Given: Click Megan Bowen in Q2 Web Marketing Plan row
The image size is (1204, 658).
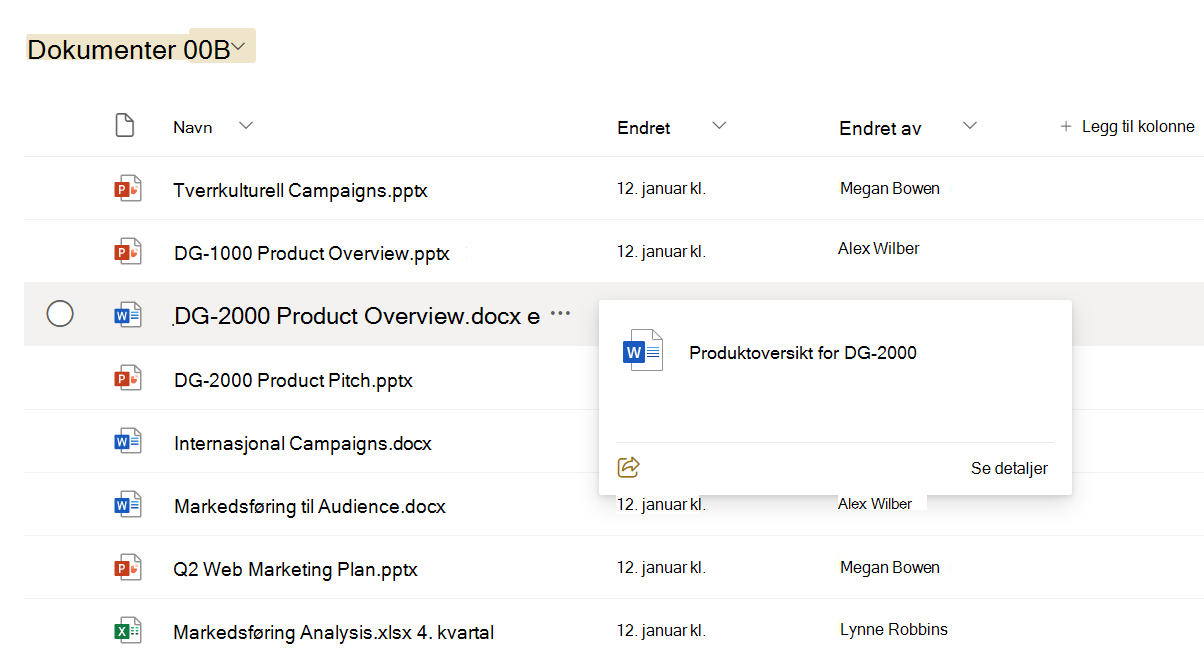Looking at the screenshot, I should [x=890, y=567].
